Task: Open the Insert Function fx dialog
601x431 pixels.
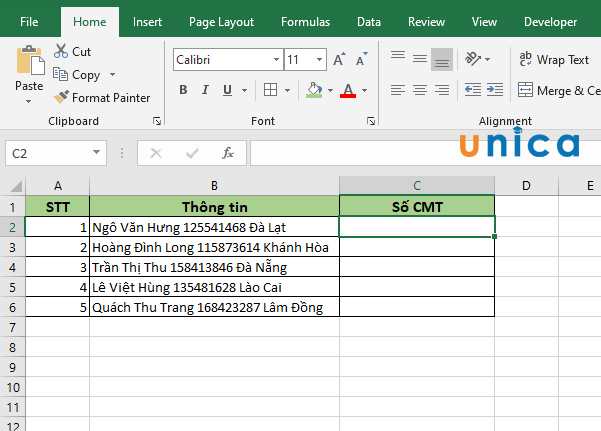Action: [228, 153]
